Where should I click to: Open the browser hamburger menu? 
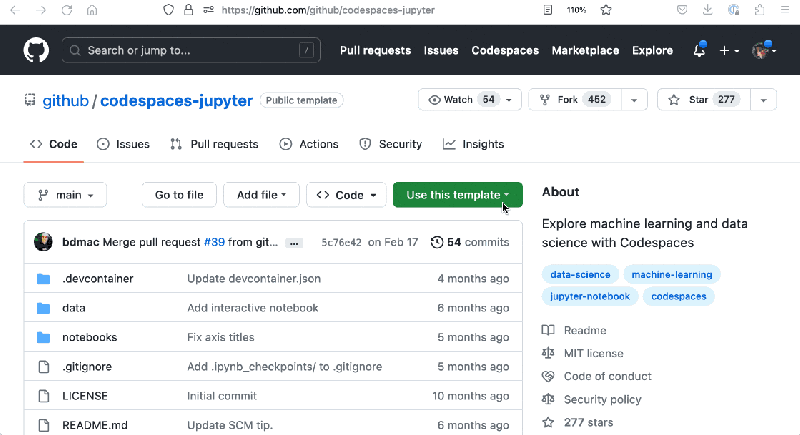click(785, 10)
